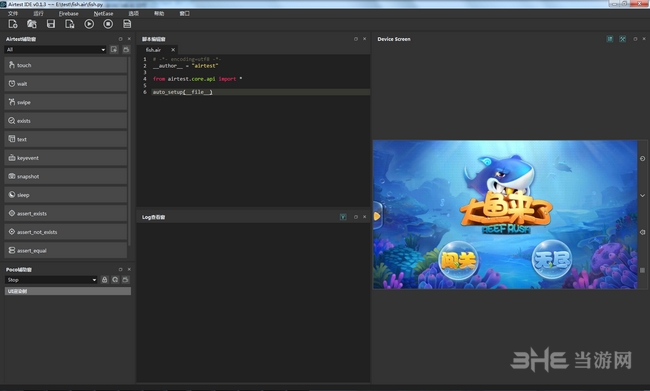Viewport: 650px width, 391px height.
Task: Open the Firebase menu
Action: [x=68, y=14]
